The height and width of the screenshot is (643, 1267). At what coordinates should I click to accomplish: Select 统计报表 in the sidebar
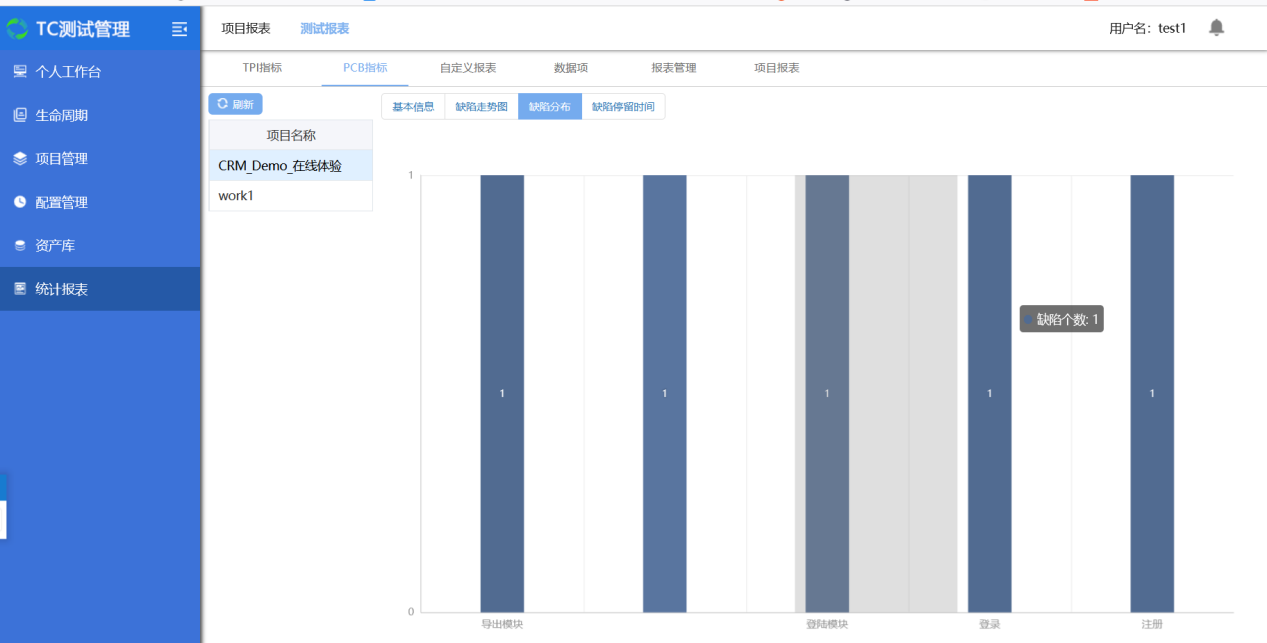tap(62, 289)
